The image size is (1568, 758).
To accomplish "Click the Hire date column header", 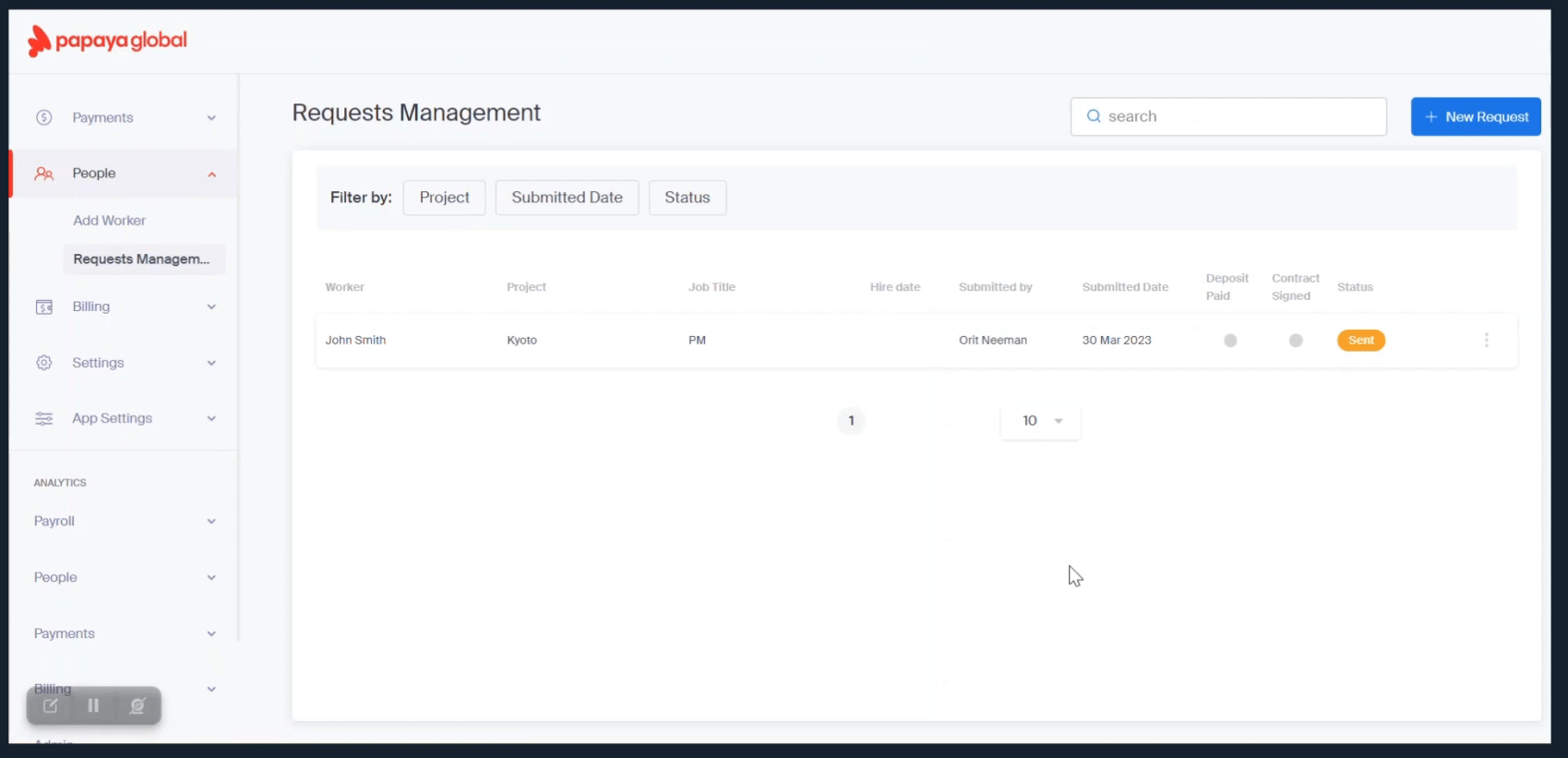I will (895, 287).
